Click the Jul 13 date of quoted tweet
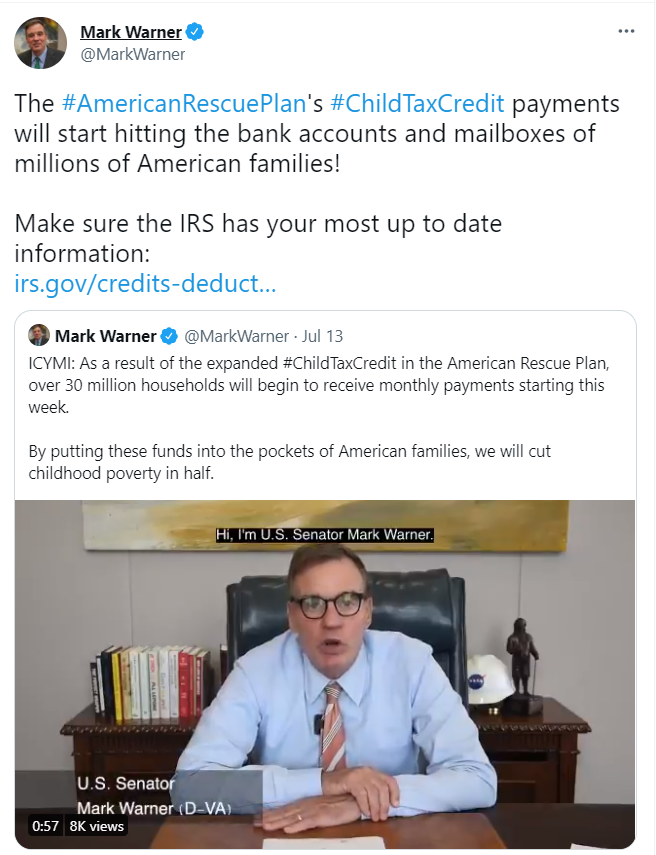The height and width of the screenshot is (855, 656). click(322, 336)
